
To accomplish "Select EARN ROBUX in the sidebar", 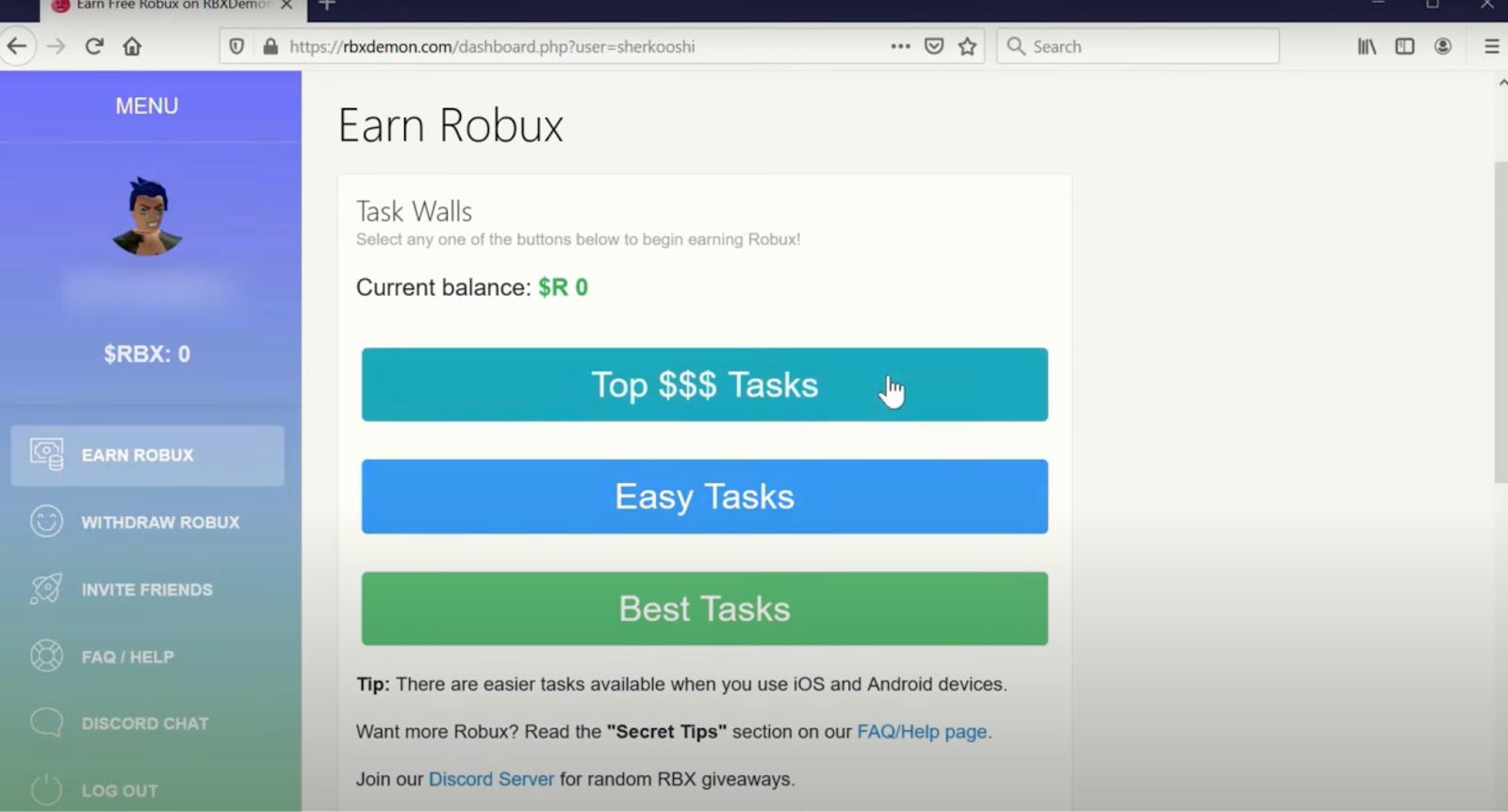I will 147,456.
